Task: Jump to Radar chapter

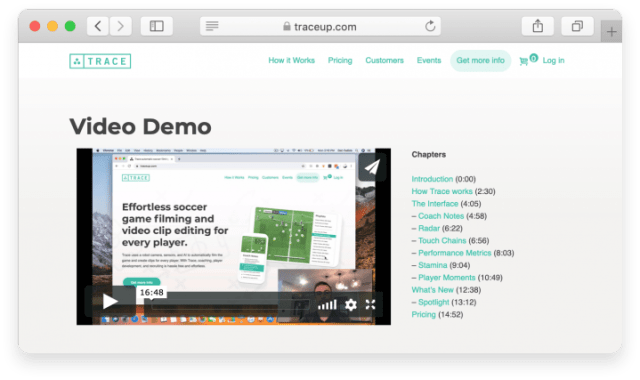Action: coord(429,228)
